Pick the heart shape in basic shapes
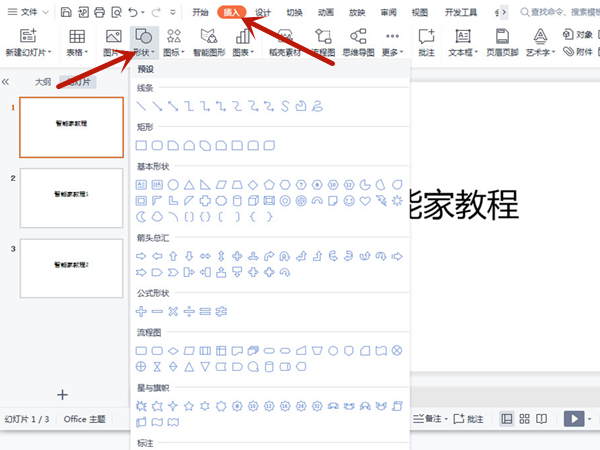The width and height of the screenshot is (600, 450). 365,200
